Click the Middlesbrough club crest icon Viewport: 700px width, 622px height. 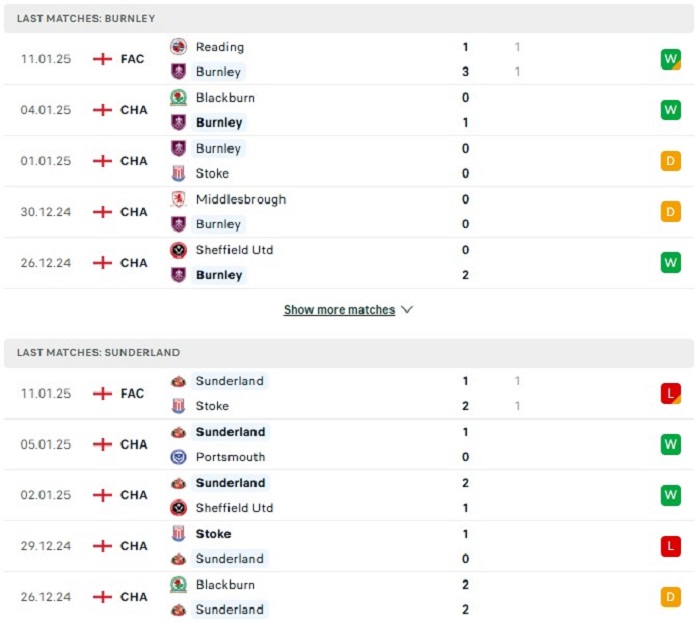pyautogui.click(x=178, y=199)
